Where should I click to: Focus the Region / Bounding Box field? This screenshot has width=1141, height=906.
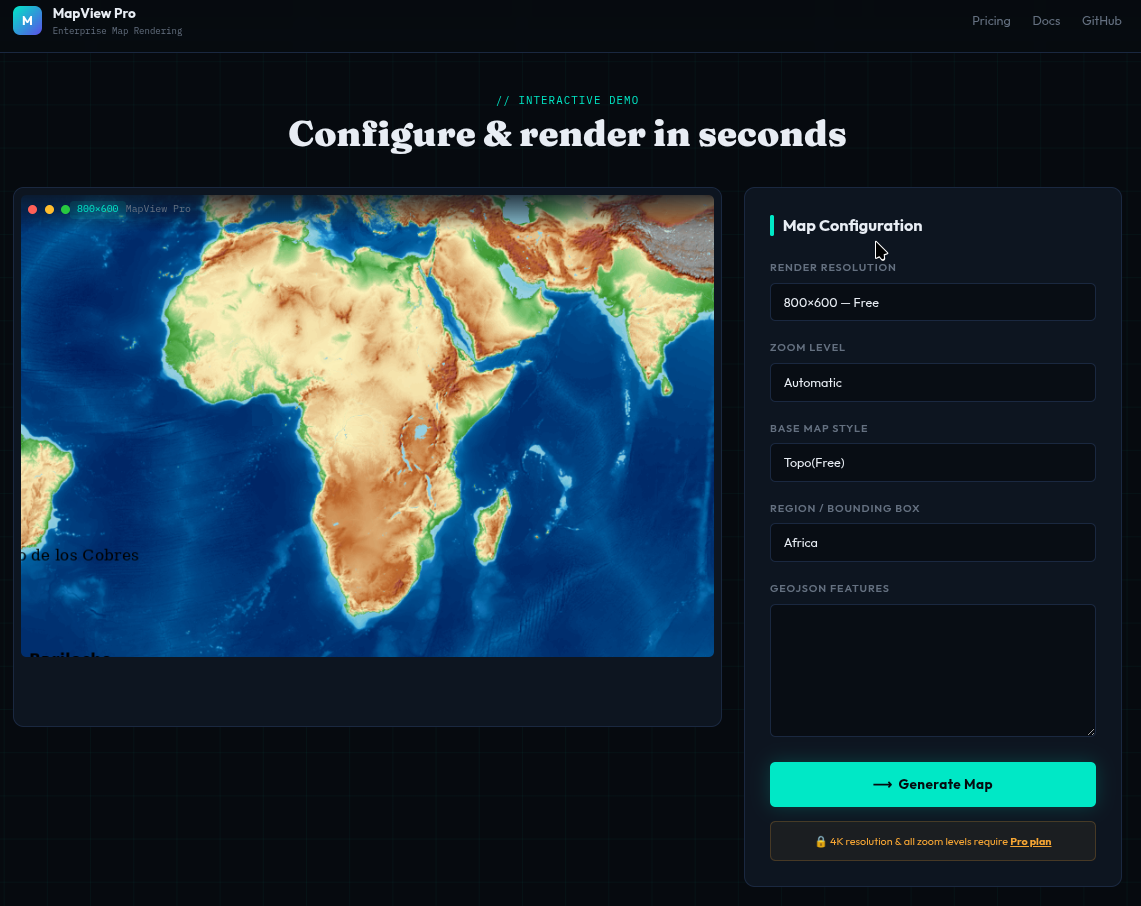click(x=932, y=542)
